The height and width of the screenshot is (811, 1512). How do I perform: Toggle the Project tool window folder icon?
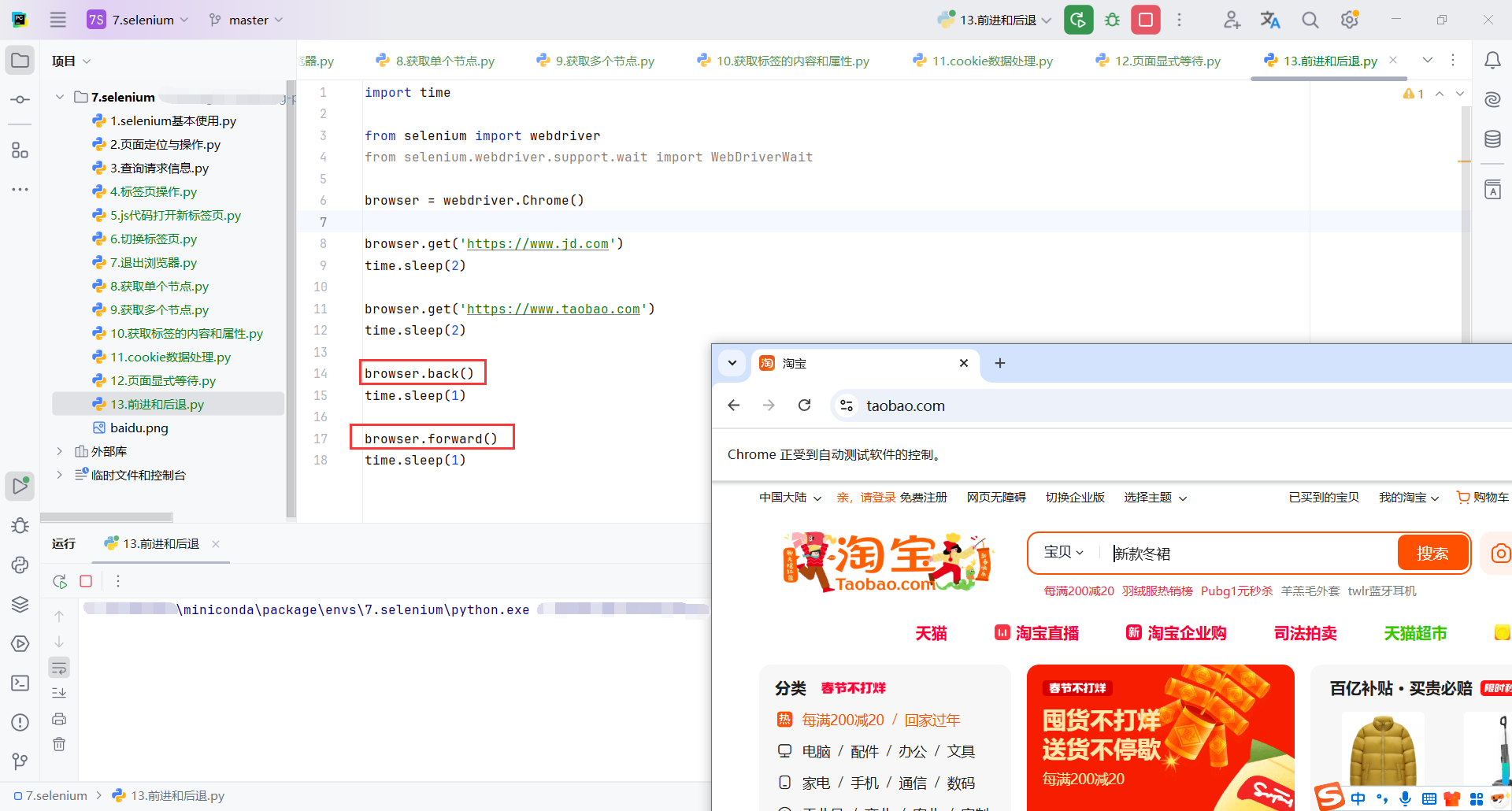(x=20, y=61)
